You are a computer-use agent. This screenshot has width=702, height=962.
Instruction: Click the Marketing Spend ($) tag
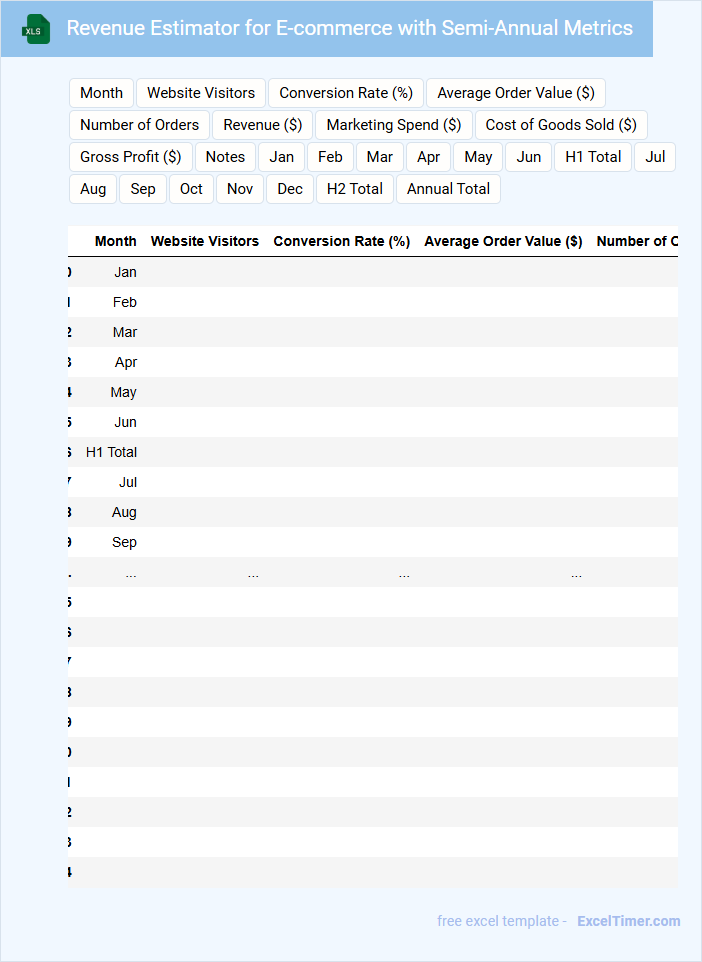pyautogui.click(x=394, y=125)
